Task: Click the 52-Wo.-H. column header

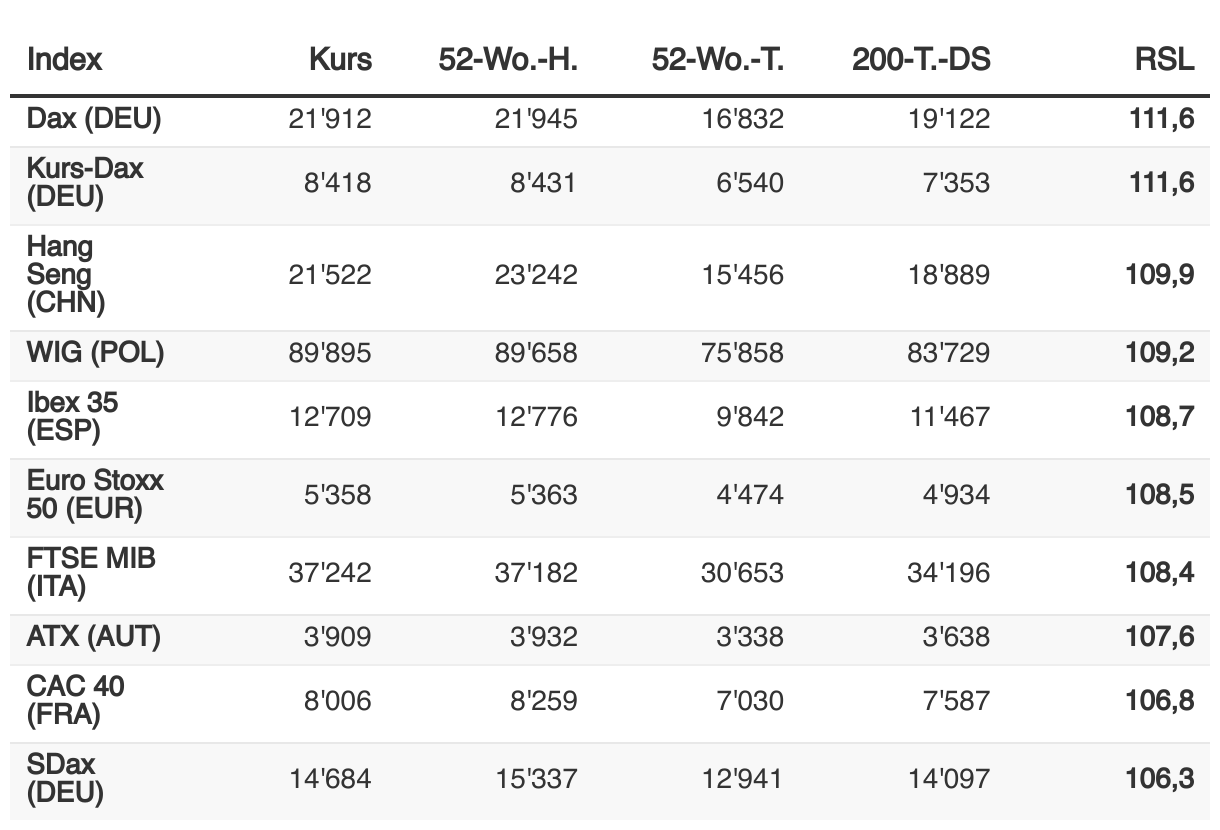Action: point(508,59)
